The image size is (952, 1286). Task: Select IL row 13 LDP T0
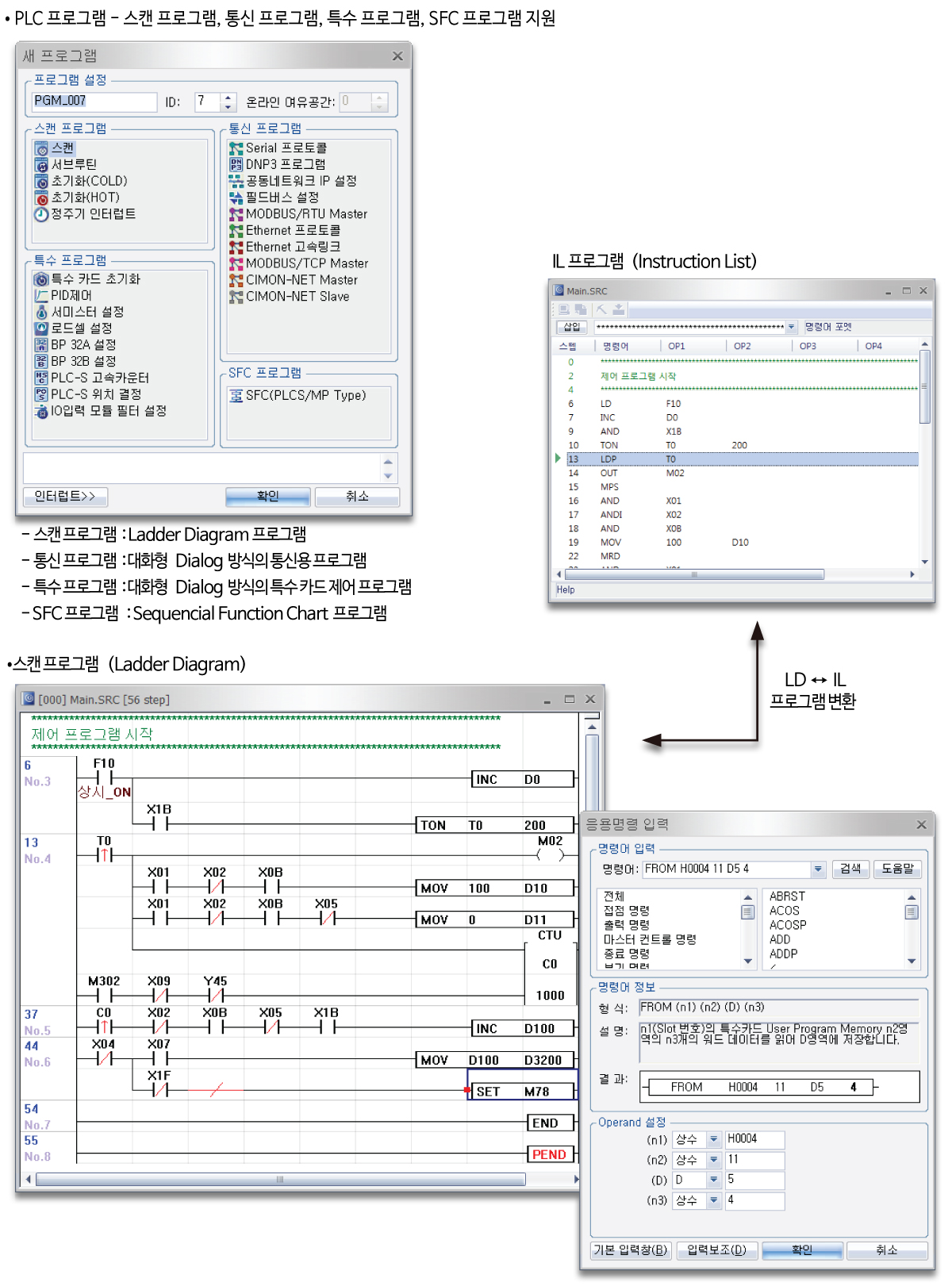point(741,459)
